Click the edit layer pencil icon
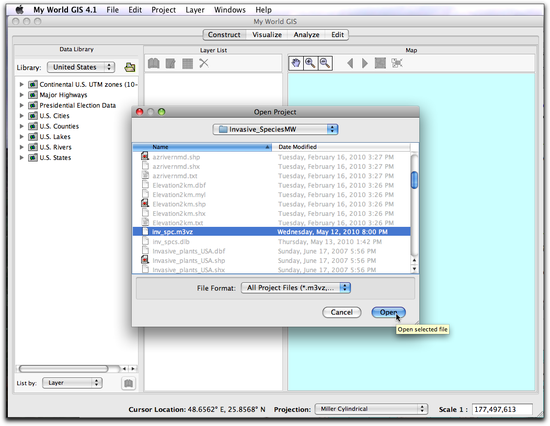Viewport: 550px width, 426px height. (170, 64)
